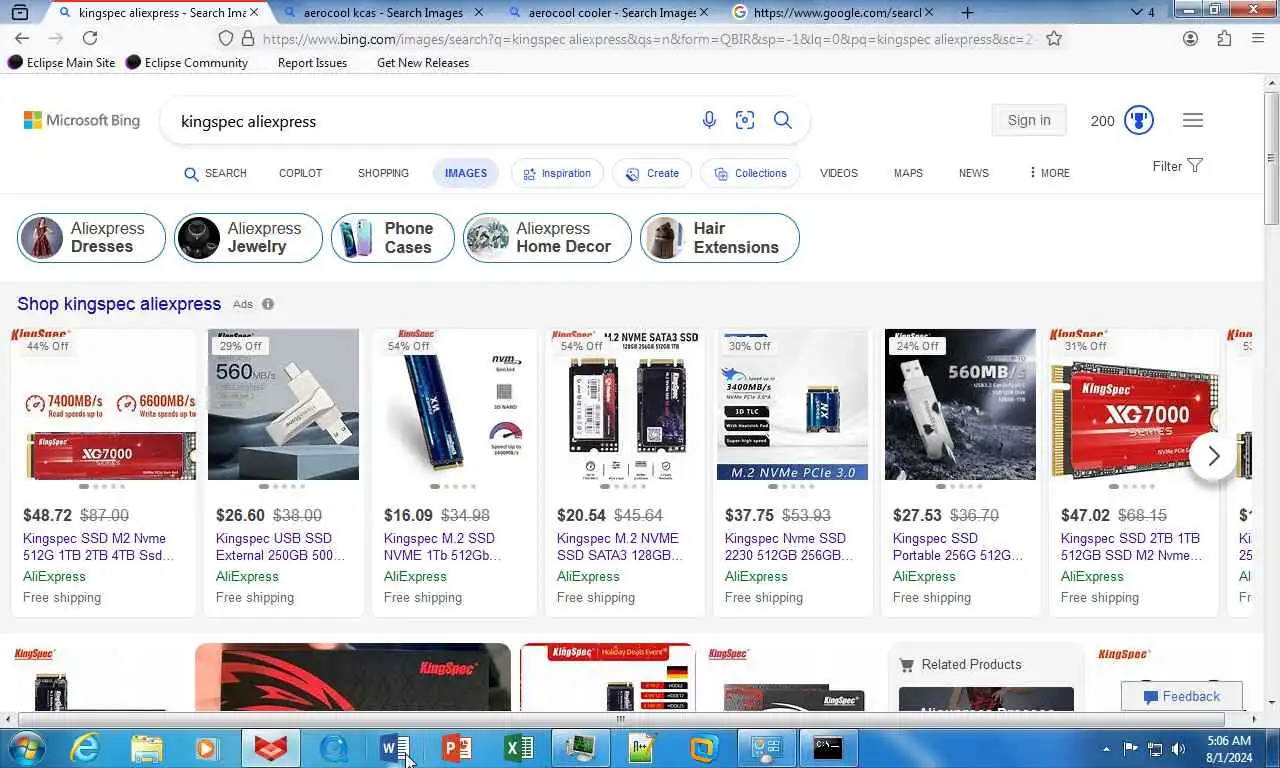The height and width of the screenshot is (768, 1280).
Task: Click the horizontal page scrollbar
Action: [x=620, y=718]
